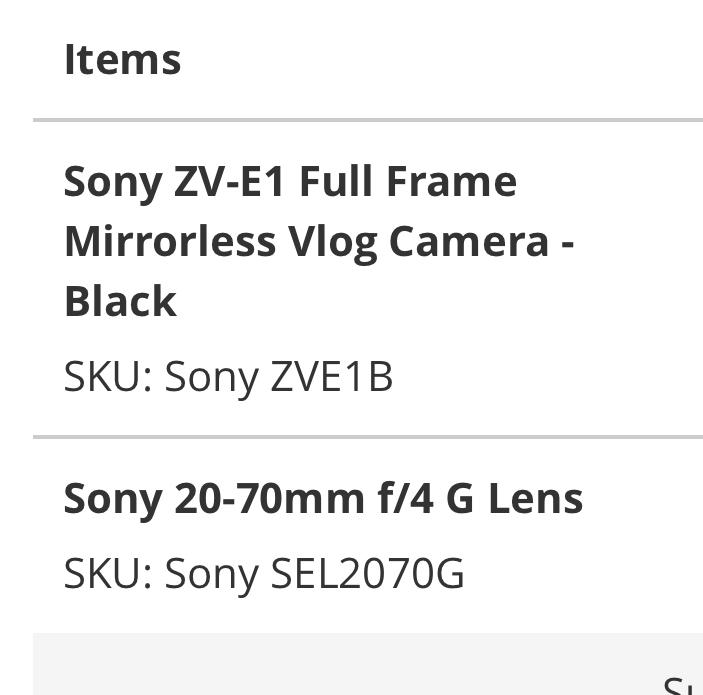Click the "Mirrorless Vlog Camera -" title line
This screenshot has height=695, width=703.
pyautogui.click(x=318, y=241)
